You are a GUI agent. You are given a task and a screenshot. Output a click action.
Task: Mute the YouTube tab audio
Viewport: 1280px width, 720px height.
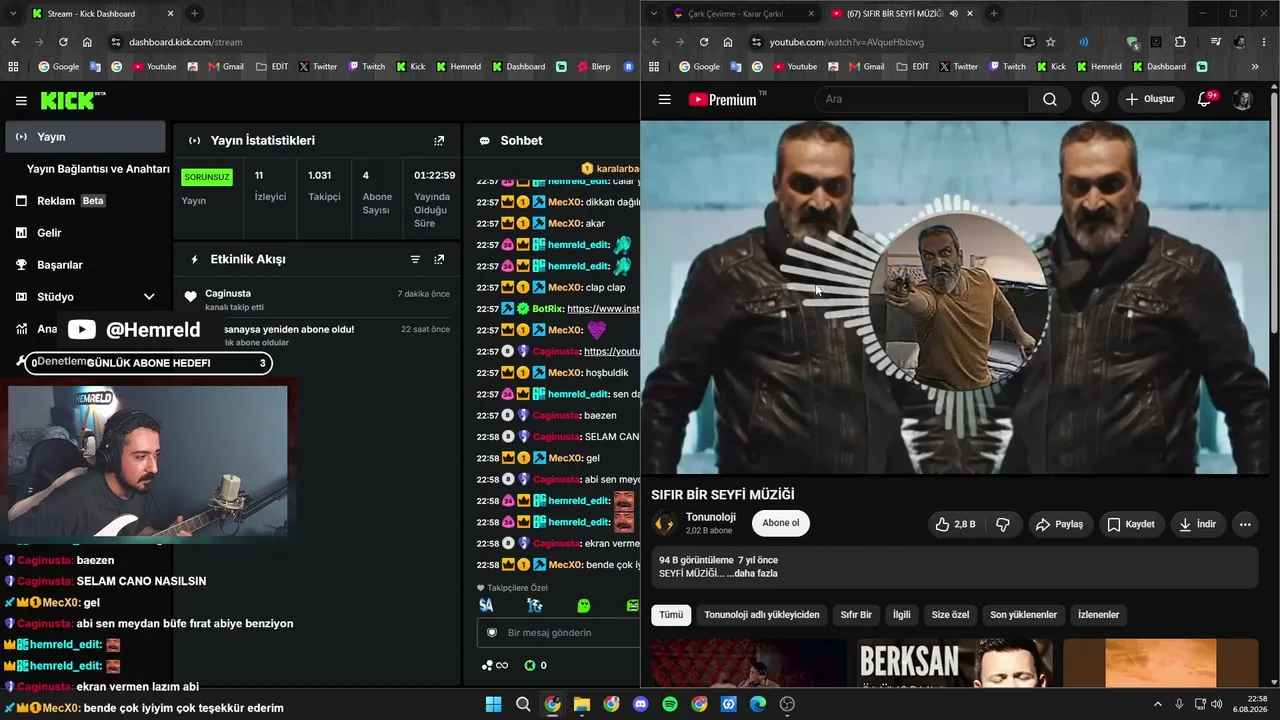953,14
